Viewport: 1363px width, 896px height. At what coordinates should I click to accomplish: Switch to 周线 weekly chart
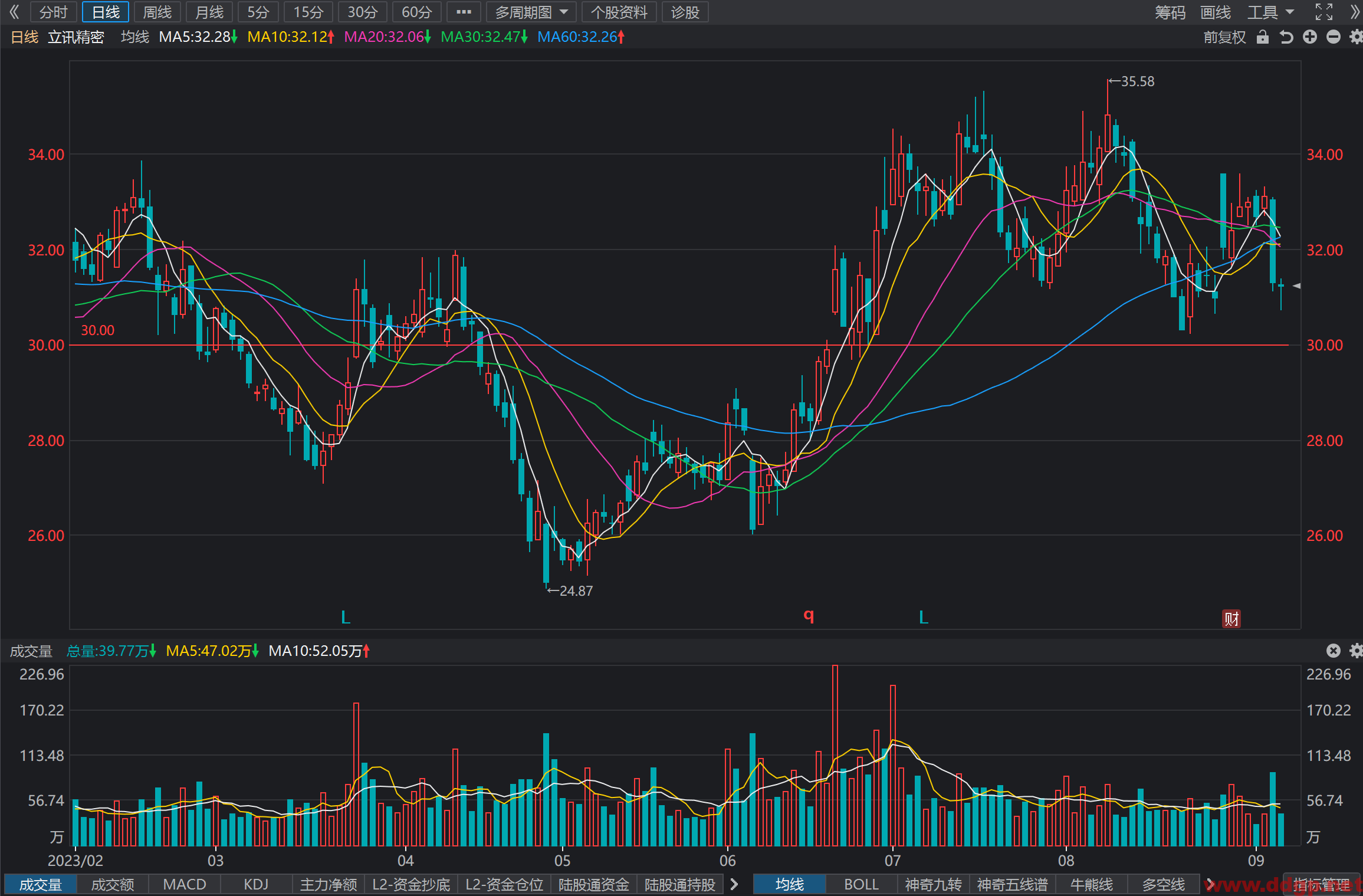(x=157, y=12)
